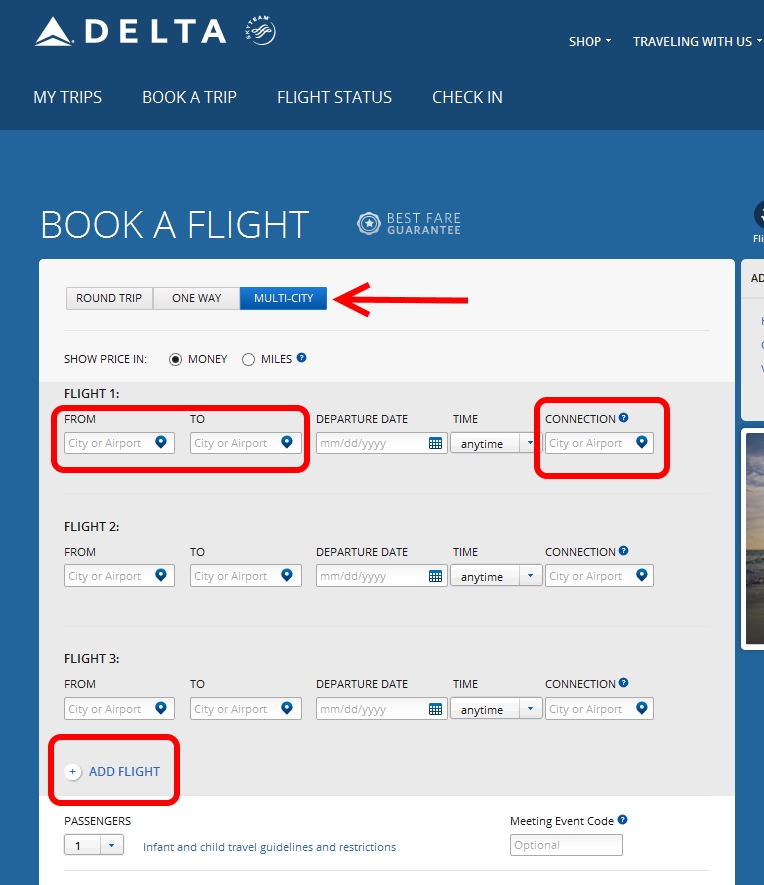Image resolution: width=764 pixels, height=885 pixels.
Task: Open the BOOK A TRIP menu
Action: 189,97
